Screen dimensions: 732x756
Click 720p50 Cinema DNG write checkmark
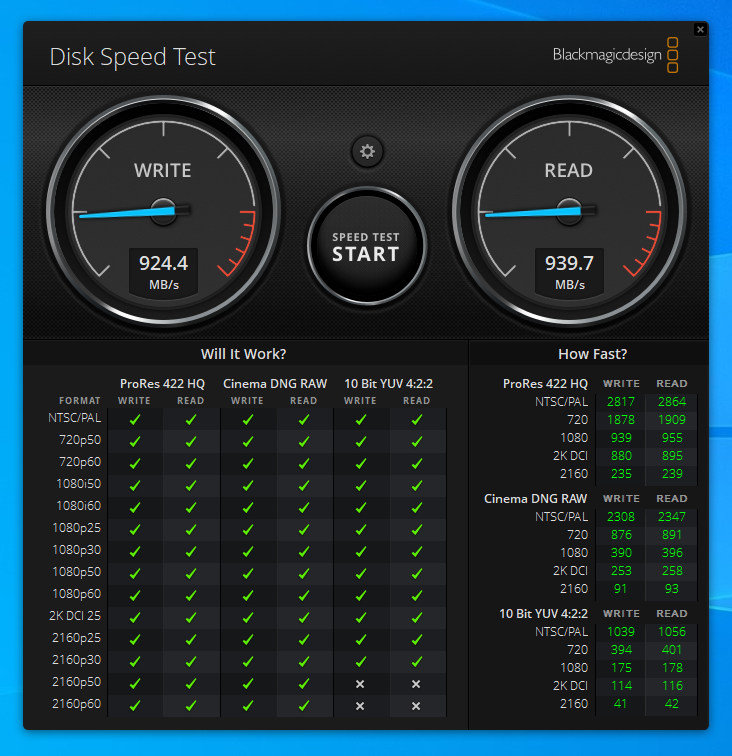pyautogui.click(x=248, y=441)
